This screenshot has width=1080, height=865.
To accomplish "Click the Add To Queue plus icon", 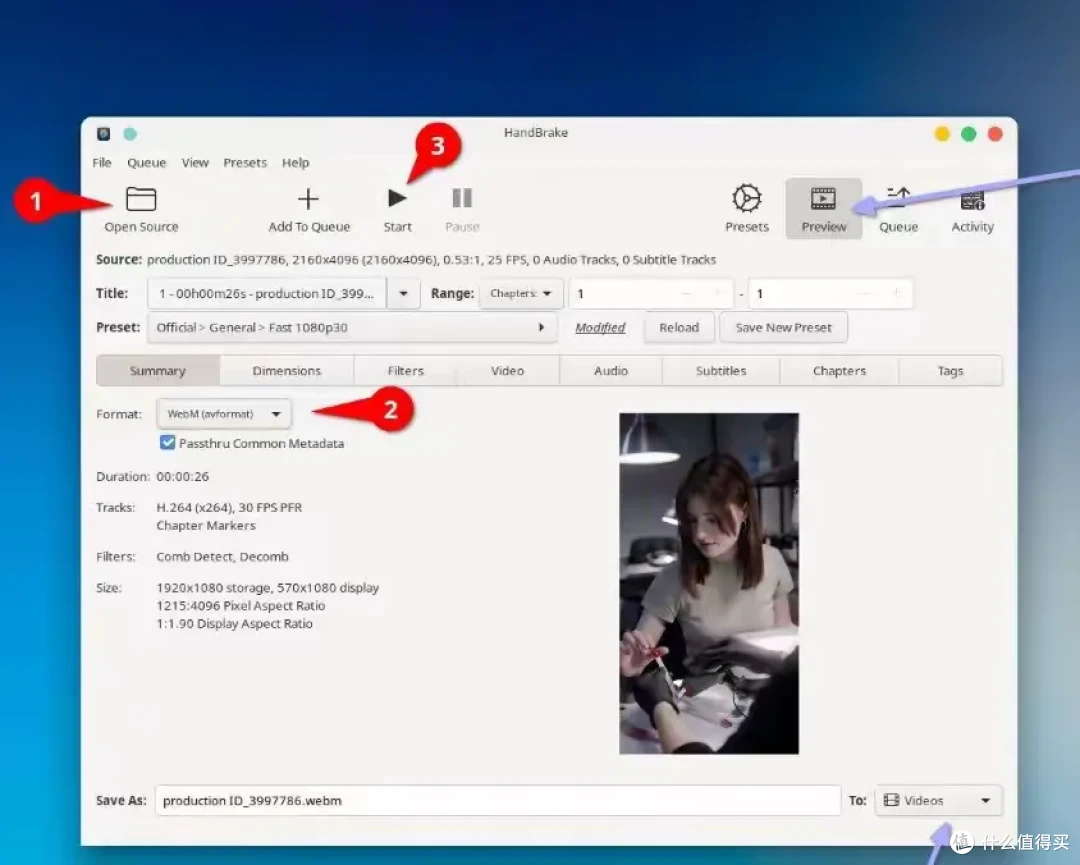I will 308,199.
